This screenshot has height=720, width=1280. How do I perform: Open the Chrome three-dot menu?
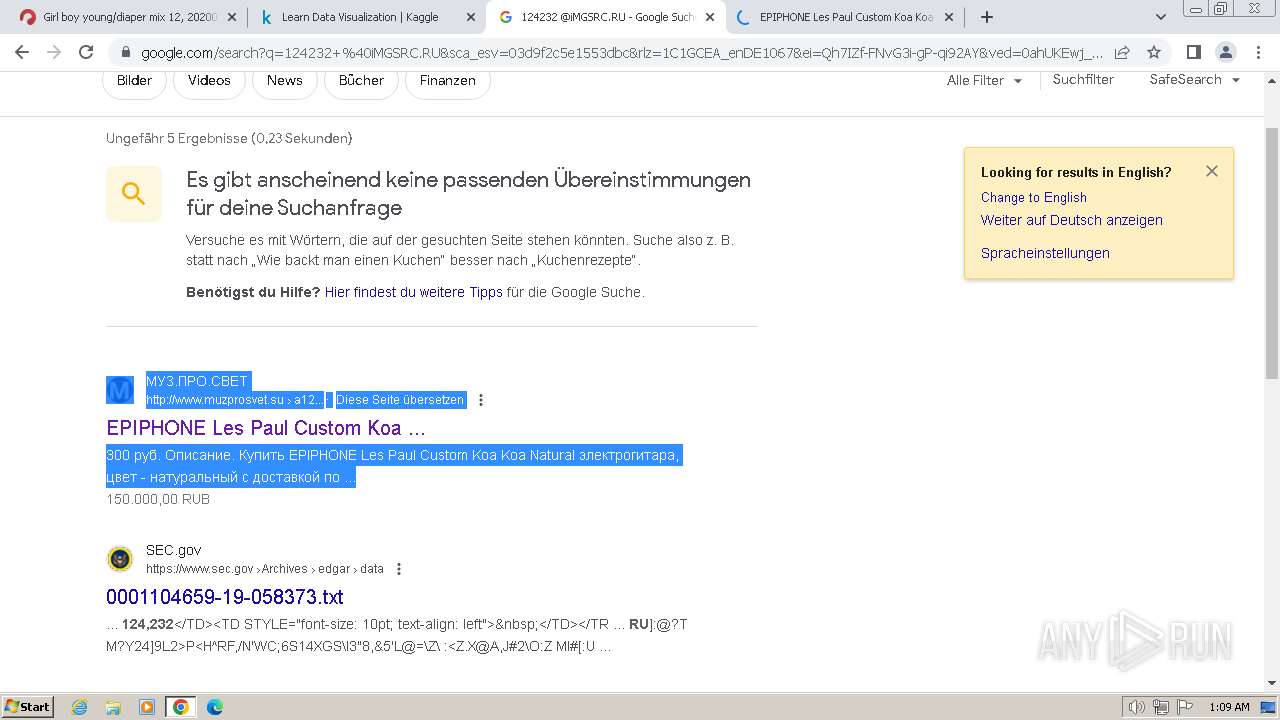click(x=1257, y=52)
